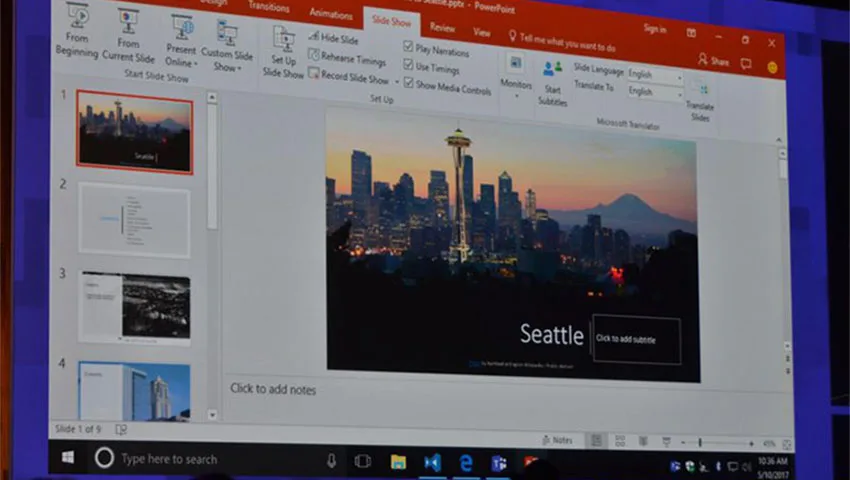Select slide 4 thumbnail
This screenshot has width=850, height=480.
pyautogui.click(x=134, y=392)
